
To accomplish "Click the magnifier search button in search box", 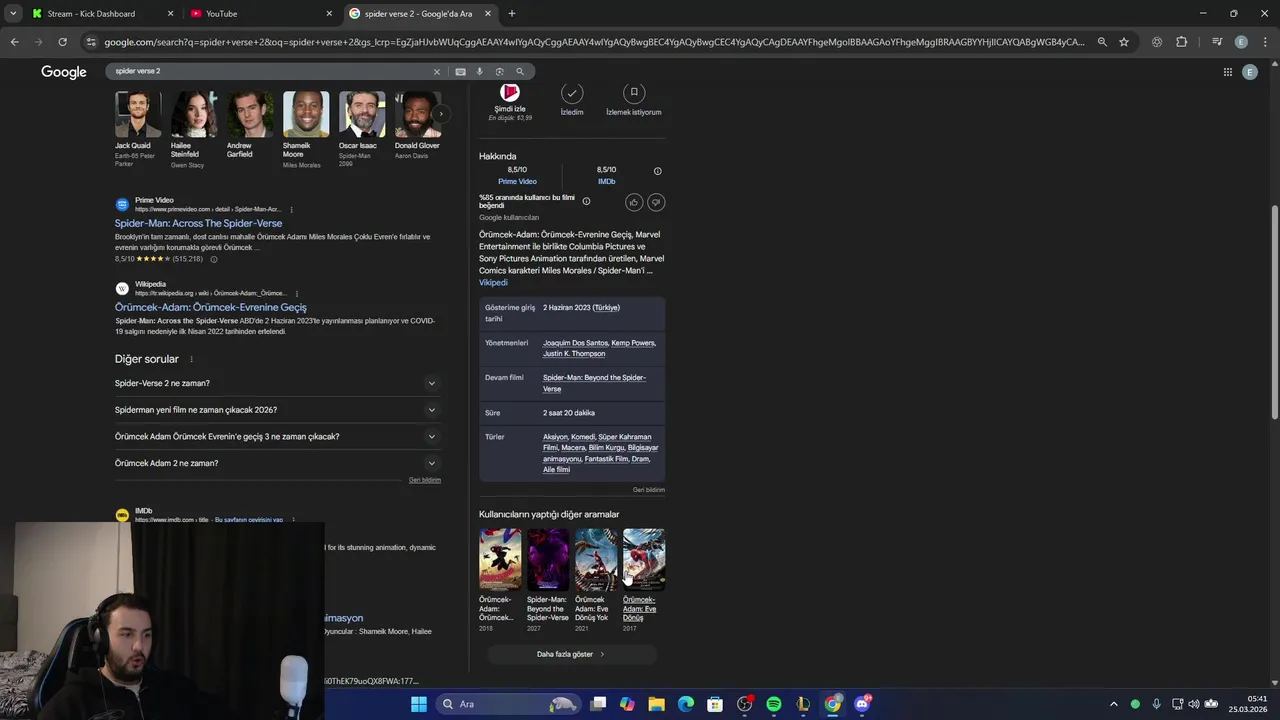I will click(520, 71).
